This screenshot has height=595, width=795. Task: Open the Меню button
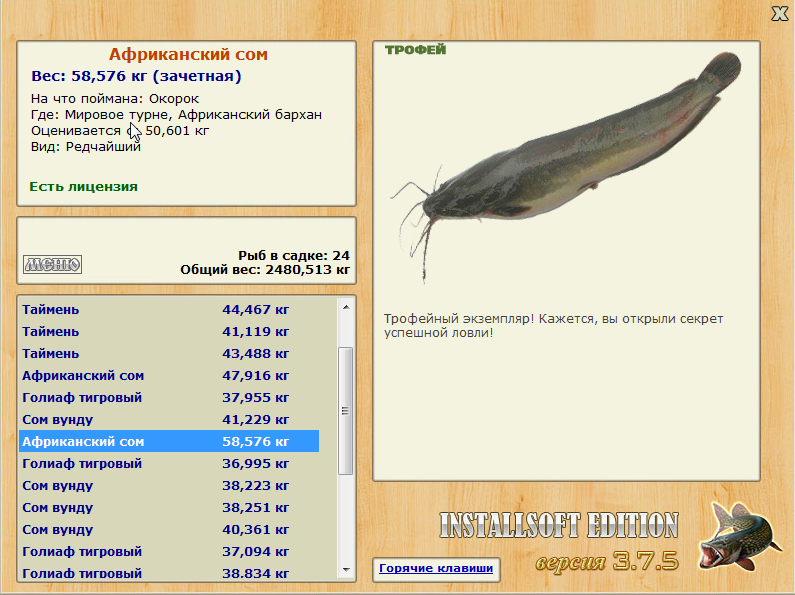tap(52, 264)
